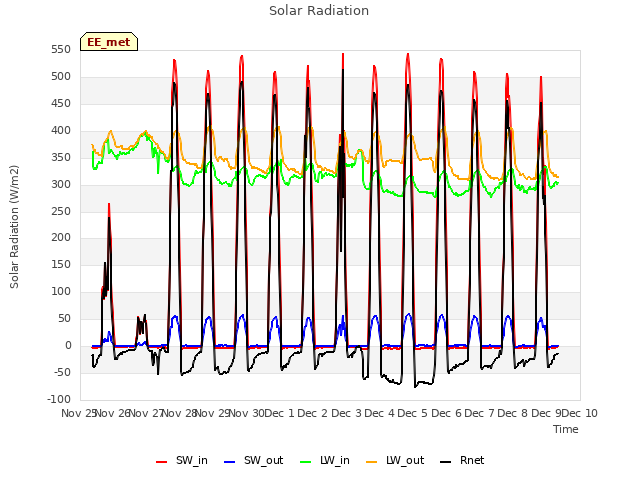The image size is (640, 480).
Task: Click the Dec 7 x-axis date label
Action: tap(480, 413)
